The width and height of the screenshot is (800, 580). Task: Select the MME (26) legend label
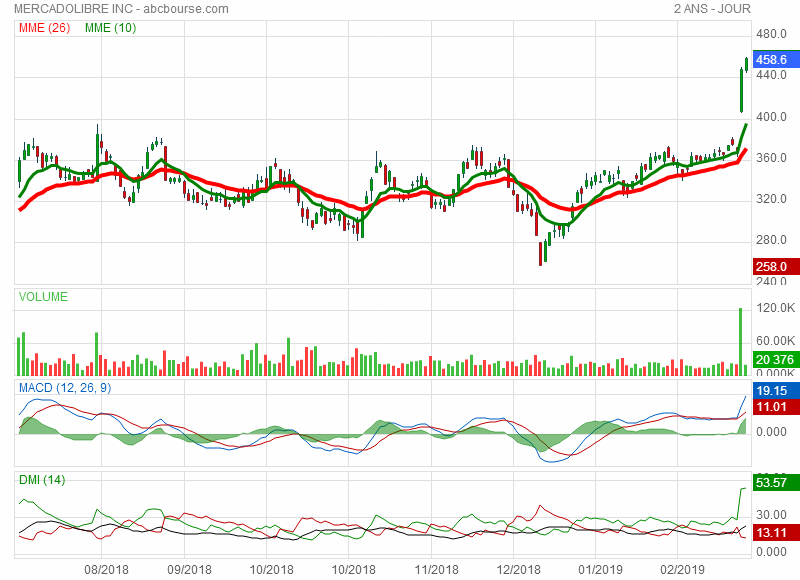click(x=44, y=28)
